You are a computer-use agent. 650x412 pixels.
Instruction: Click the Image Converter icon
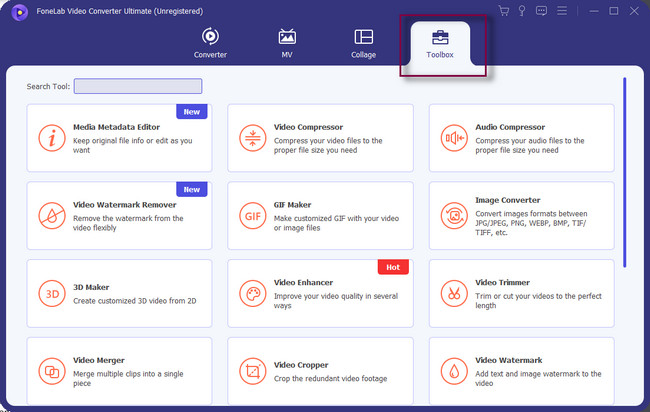point(454,216)
